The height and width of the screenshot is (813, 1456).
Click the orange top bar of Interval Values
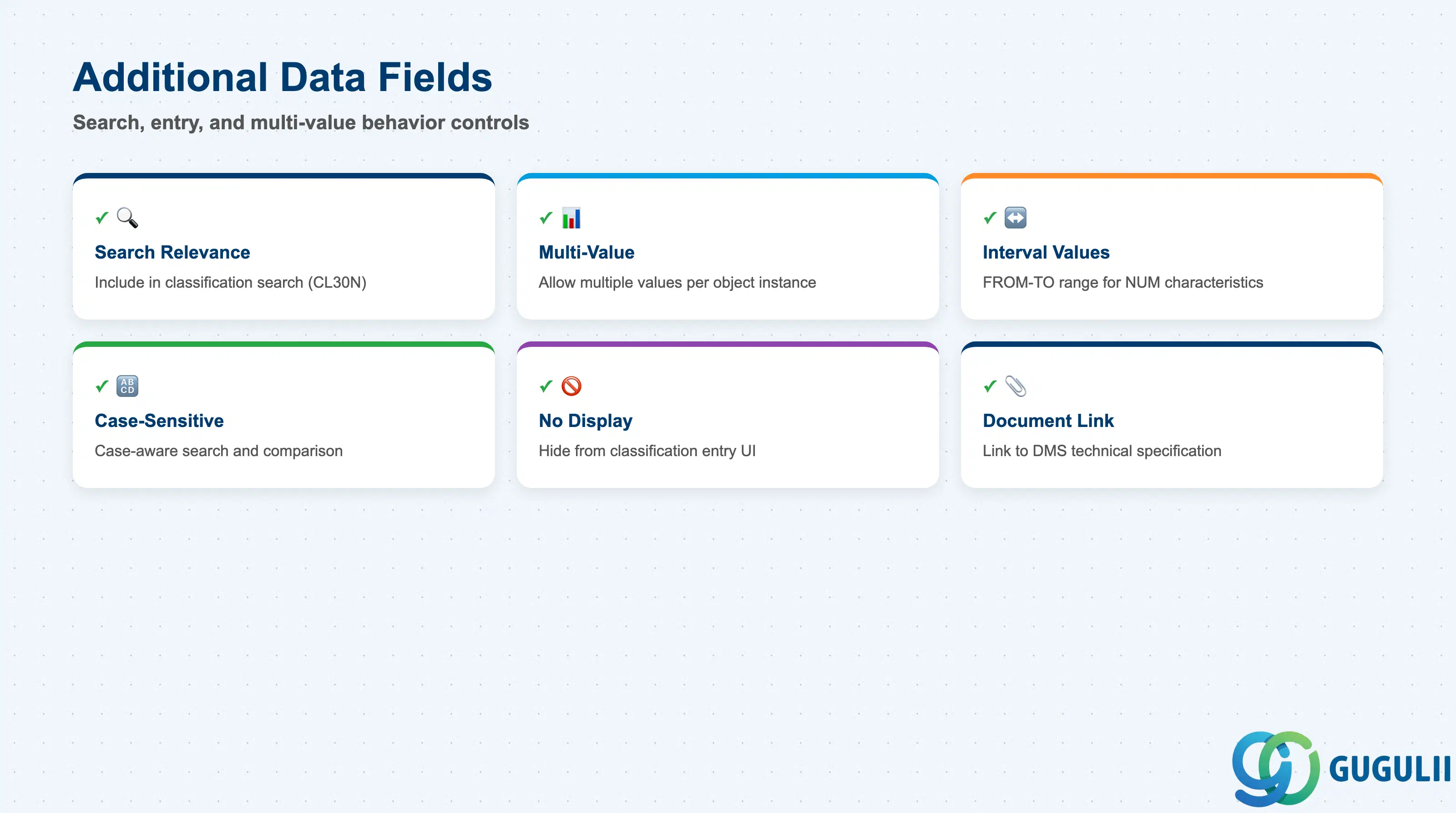(x=1172, y=176)
